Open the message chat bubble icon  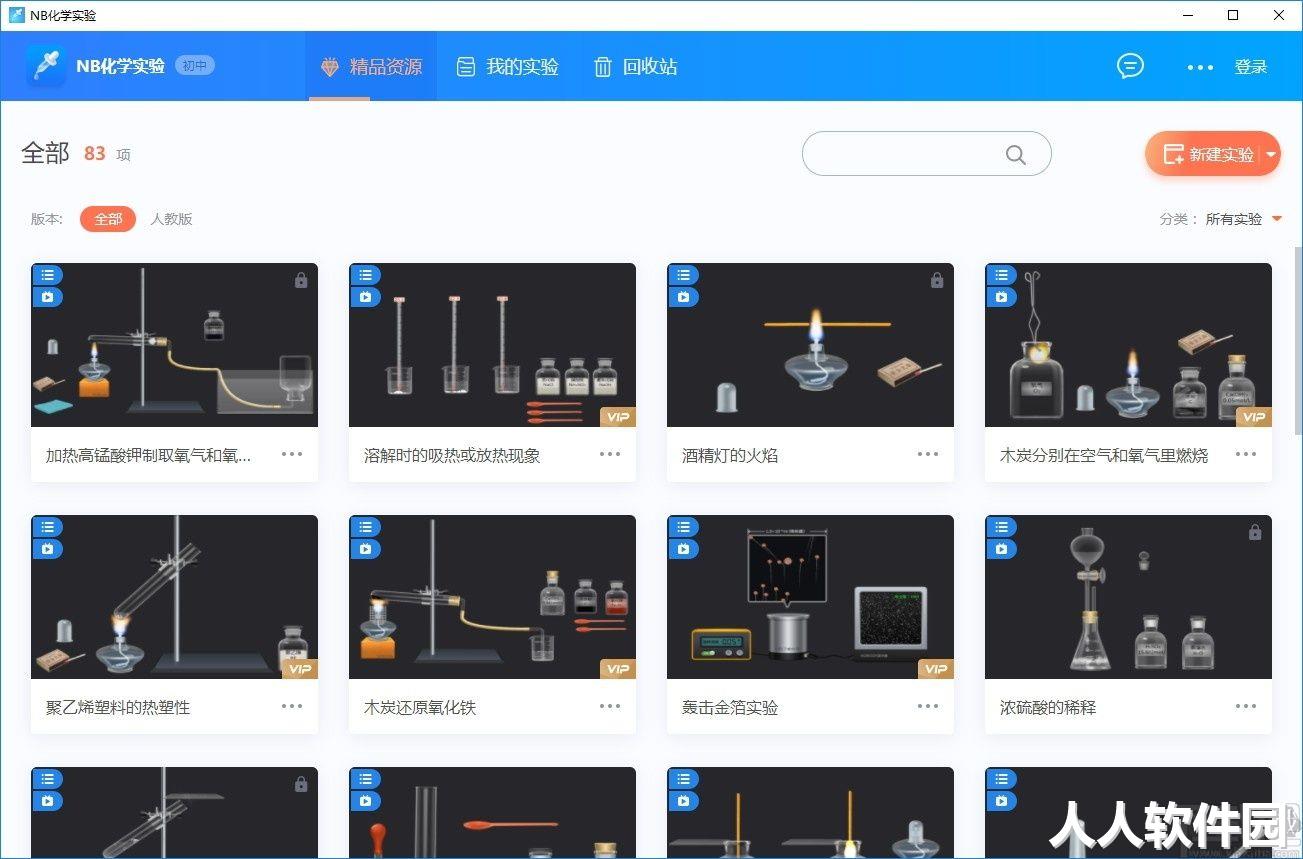pos(1130,66)
